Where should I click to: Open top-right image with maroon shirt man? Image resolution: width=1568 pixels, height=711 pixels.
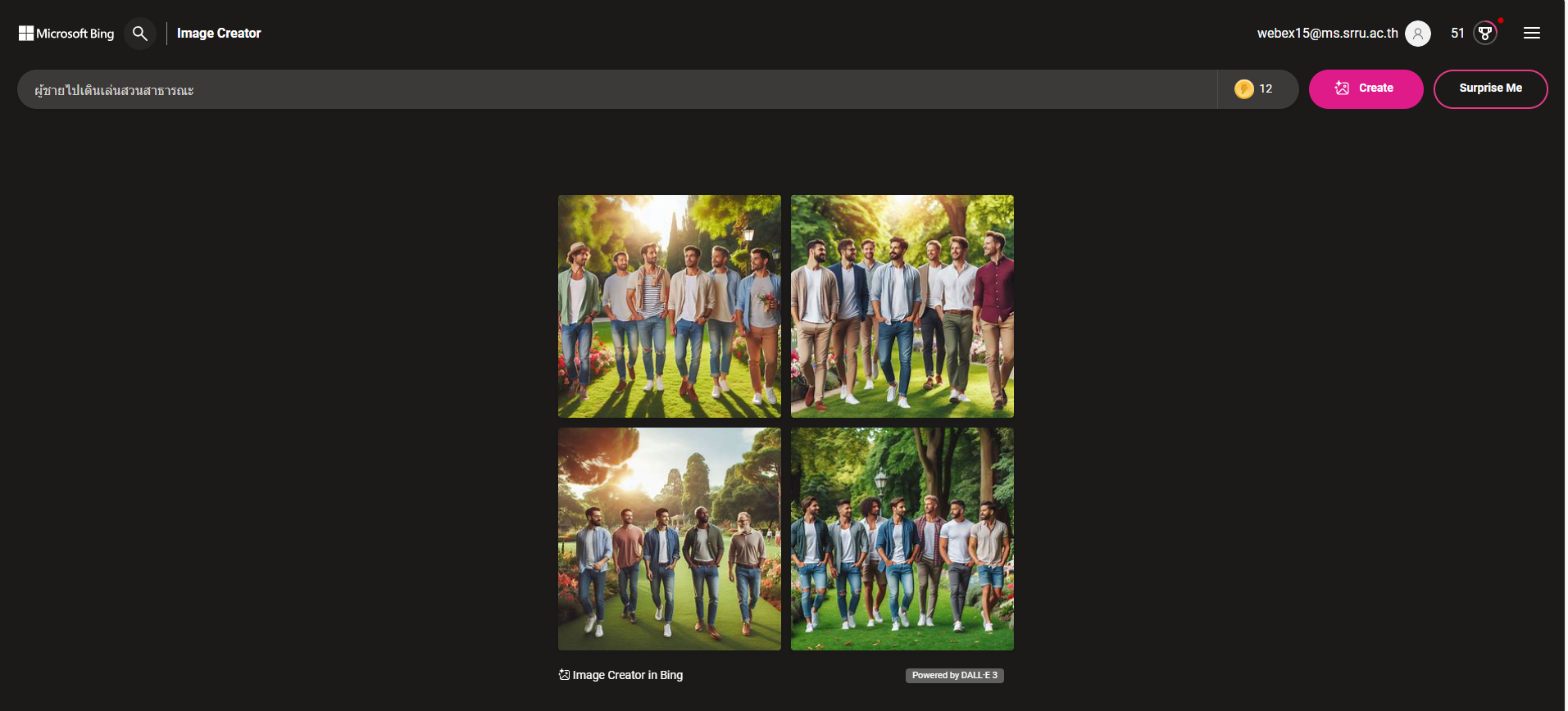pos(902,306)
